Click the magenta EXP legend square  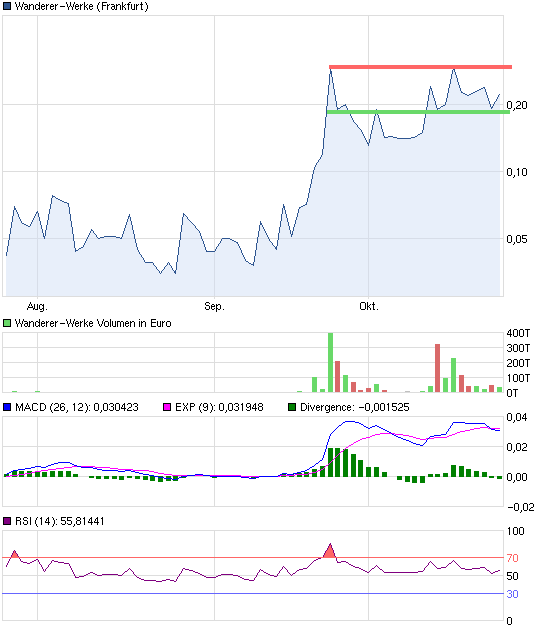[167, 407]
